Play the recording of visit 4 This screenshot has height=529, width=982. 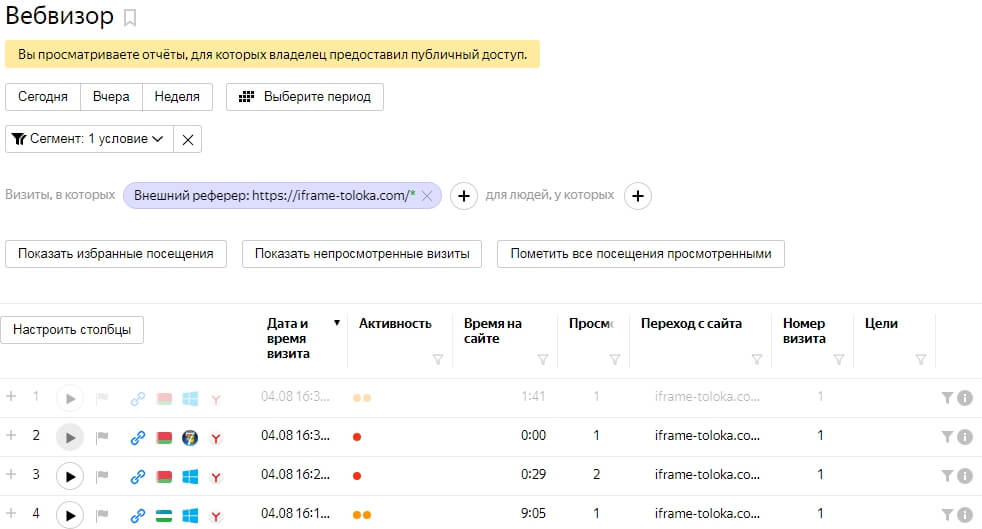(70, 515)
